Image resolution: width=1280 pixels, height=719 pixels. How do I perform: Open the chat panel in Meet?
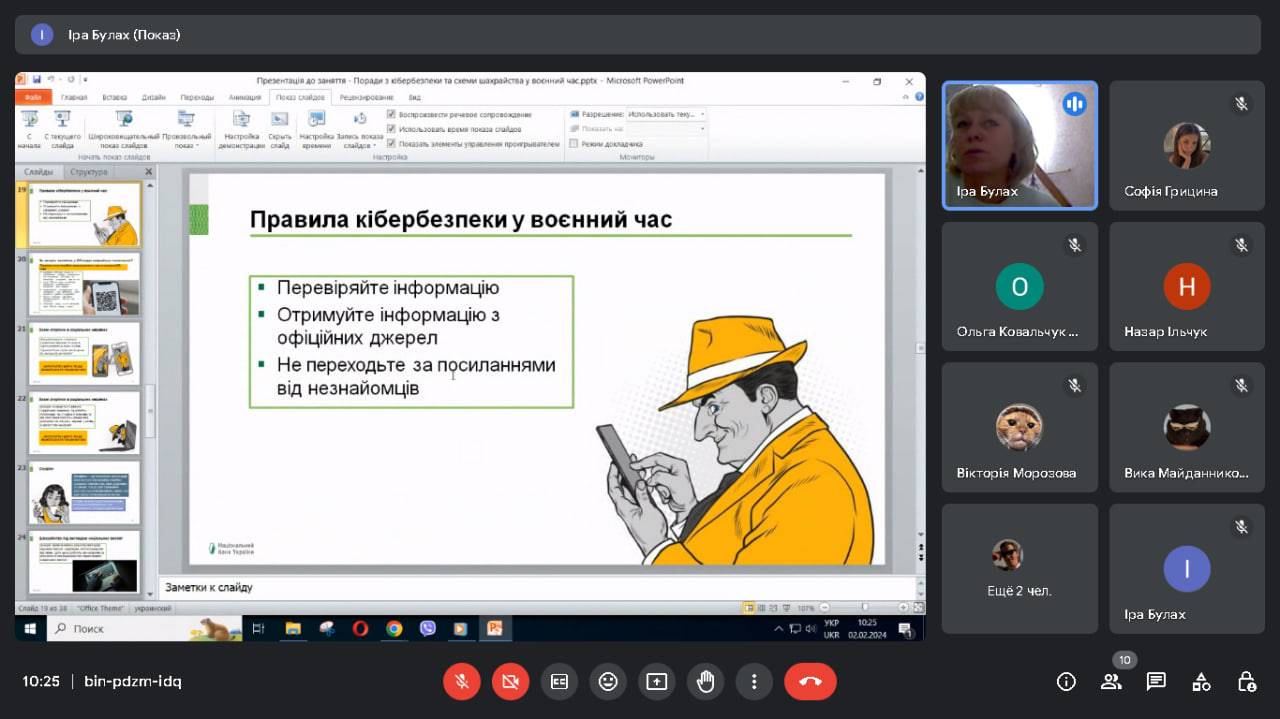pos(1156,682)
